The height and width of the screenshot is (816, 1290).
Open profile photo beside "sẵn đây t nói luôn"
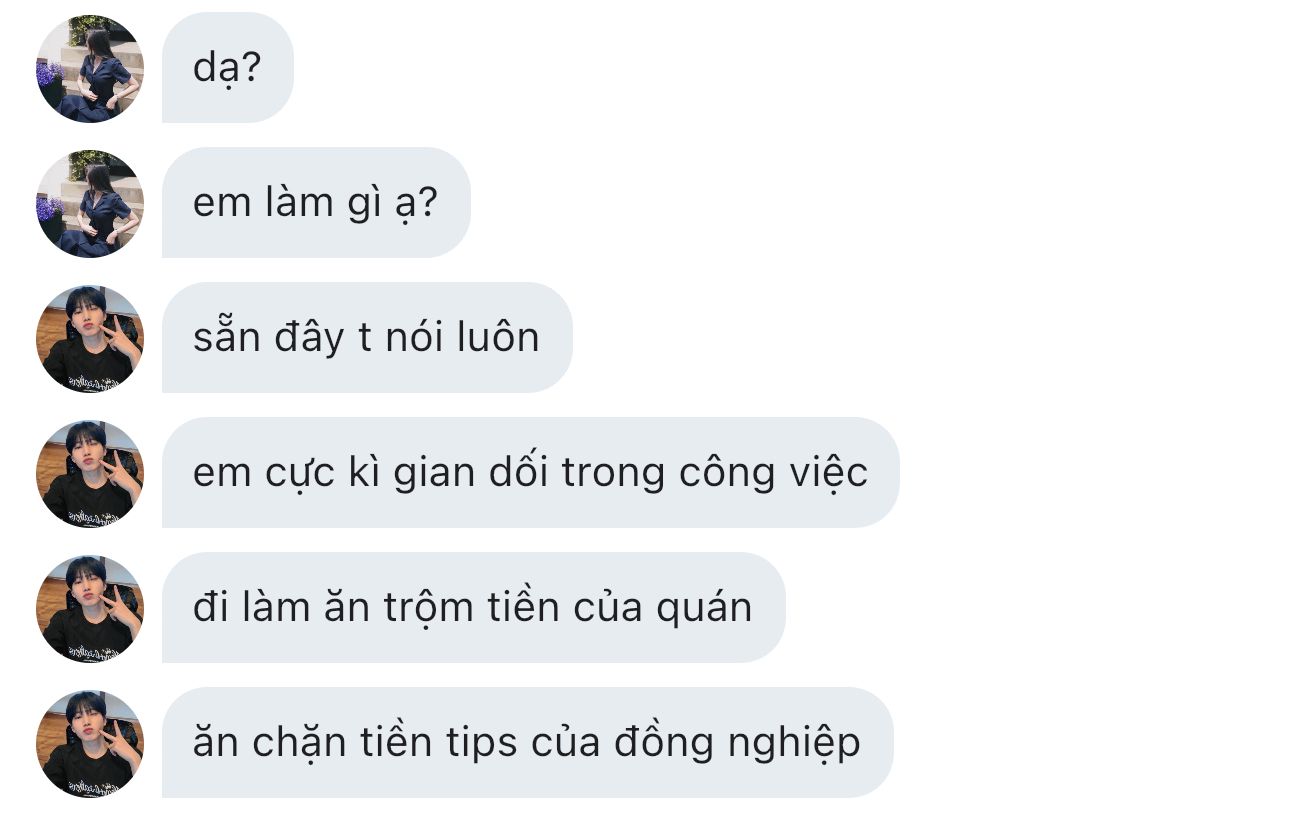point(90,339)
